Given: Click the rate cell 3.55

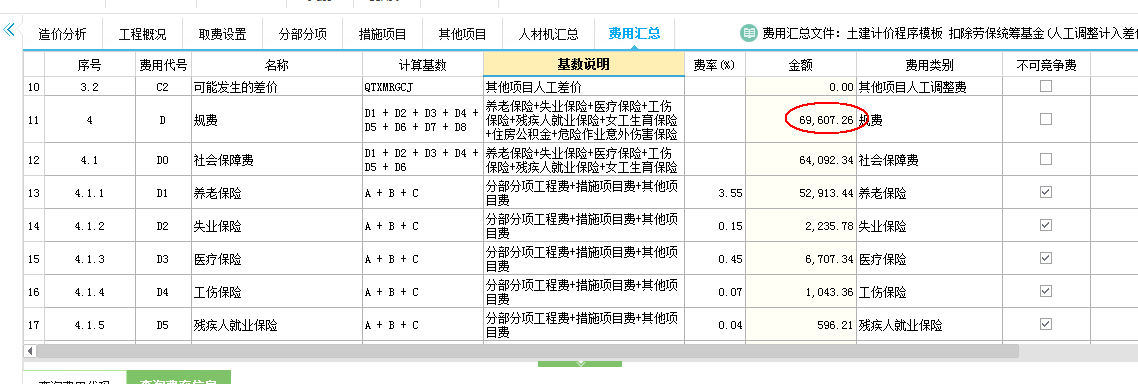Looking at the screenshot, I should point(715,193).
